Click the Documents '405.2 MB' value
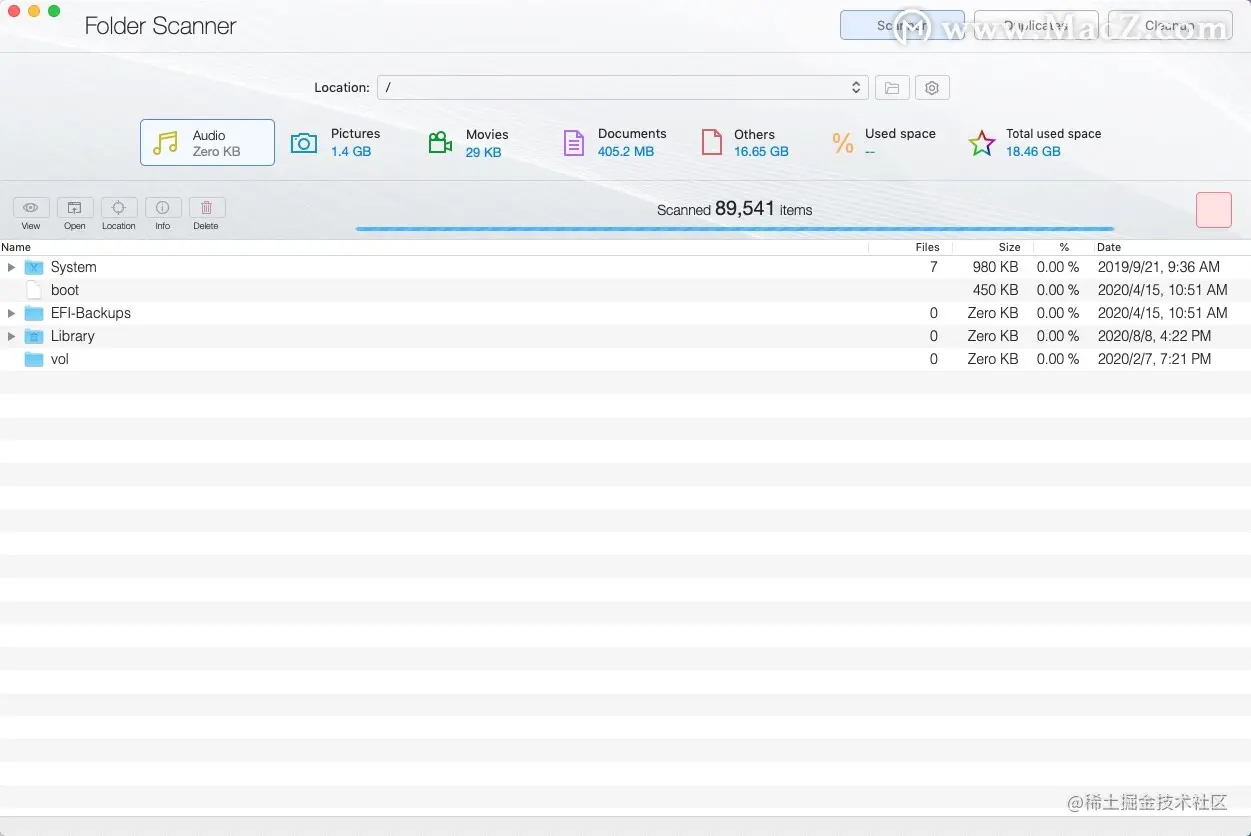1251x836 pixels. click(x=626, y=152)
